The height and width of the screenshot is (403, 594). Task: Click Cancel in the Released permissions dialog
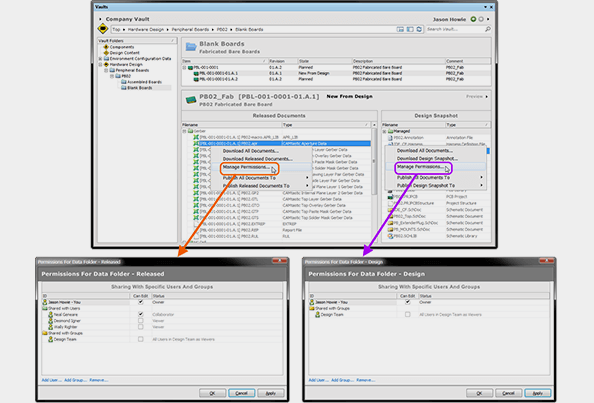coord(242,393)
